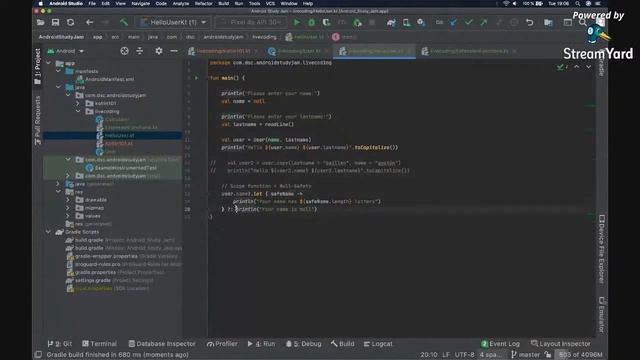Collapse the res folder node

pos(58,191)
